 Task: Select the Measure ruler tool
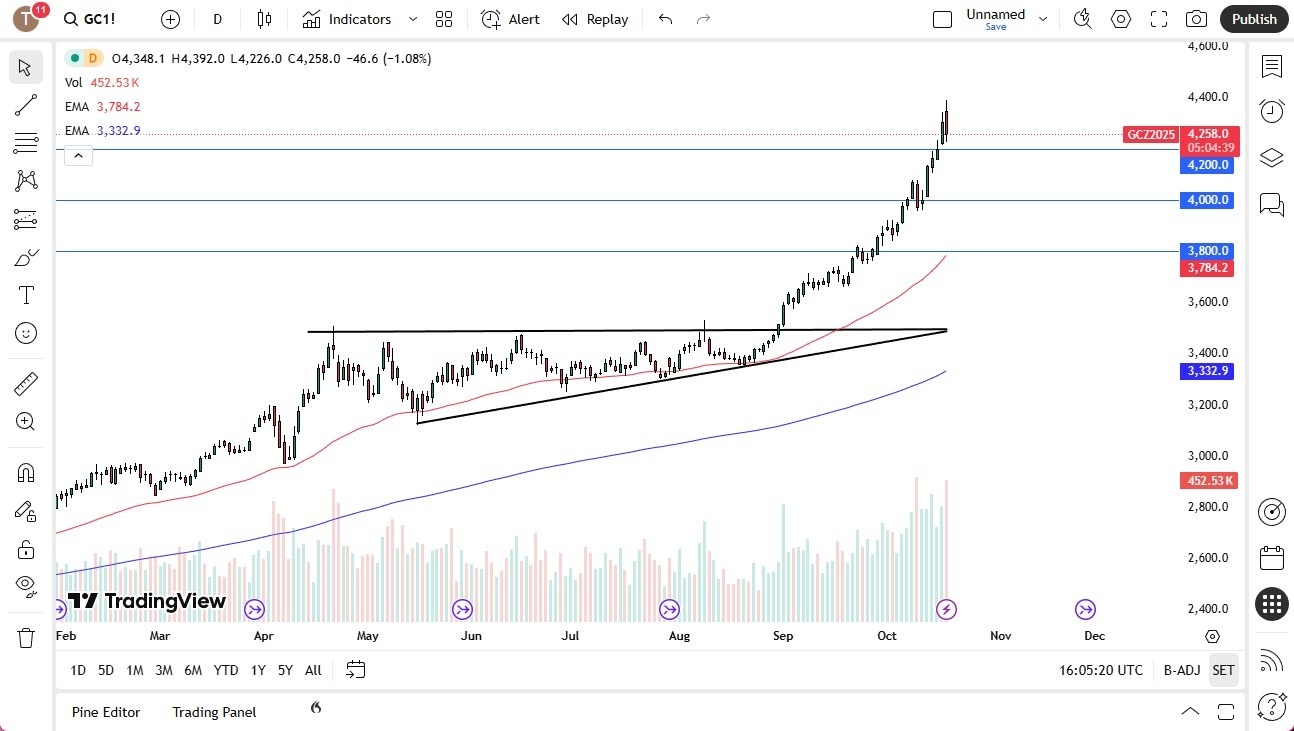click(x=26, y=383)
